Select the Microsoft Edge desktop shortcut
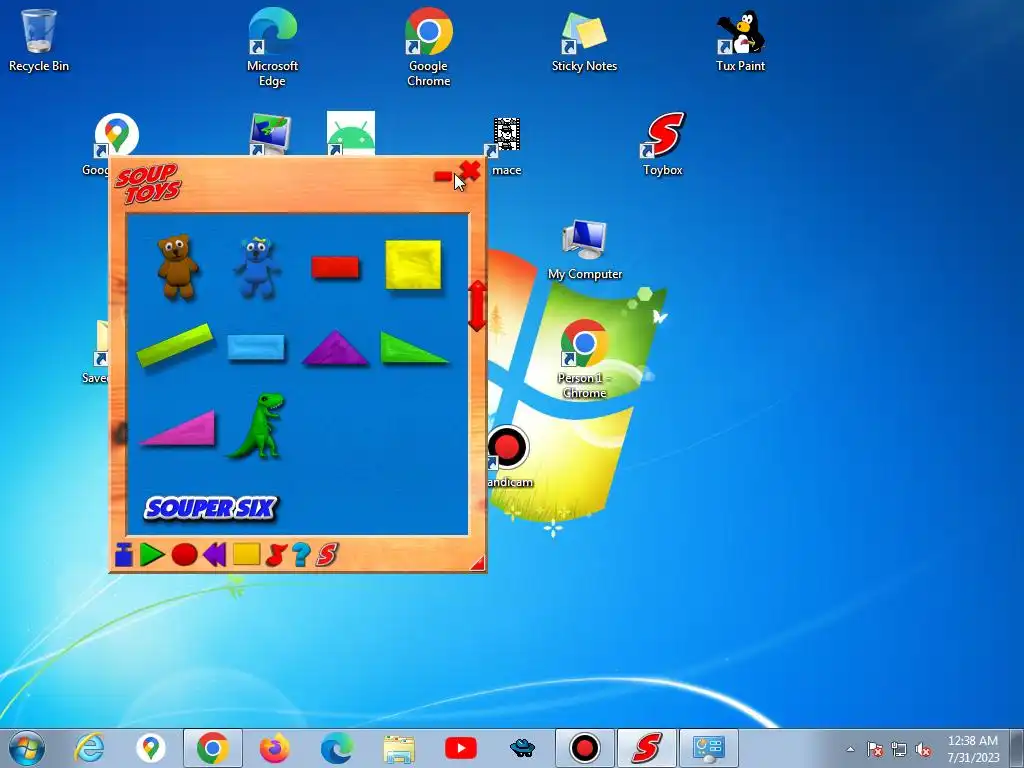 [272, 47]
